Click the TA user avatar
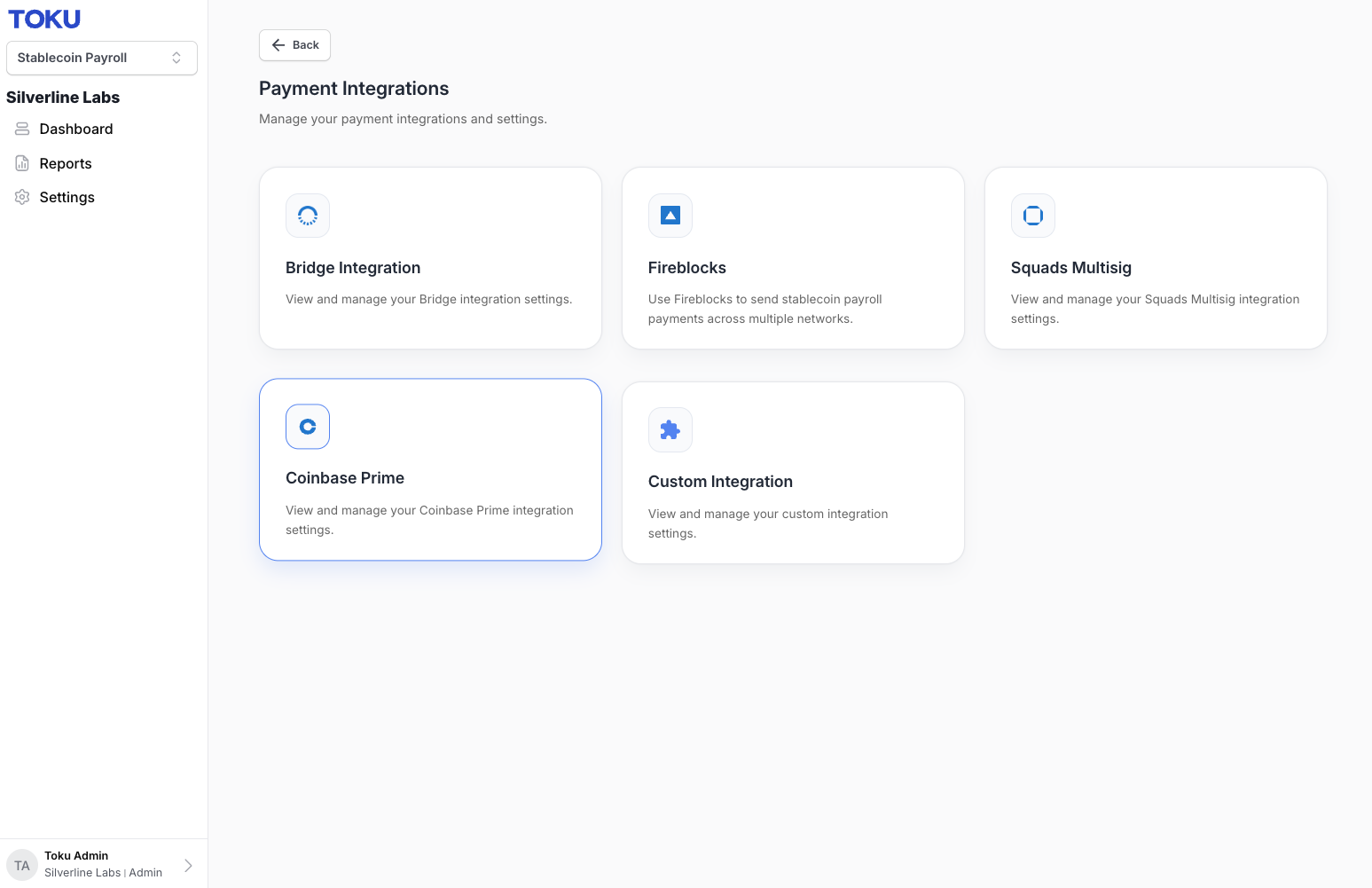This screenshot has width=1372, height=888. click(x=22, y=865)
